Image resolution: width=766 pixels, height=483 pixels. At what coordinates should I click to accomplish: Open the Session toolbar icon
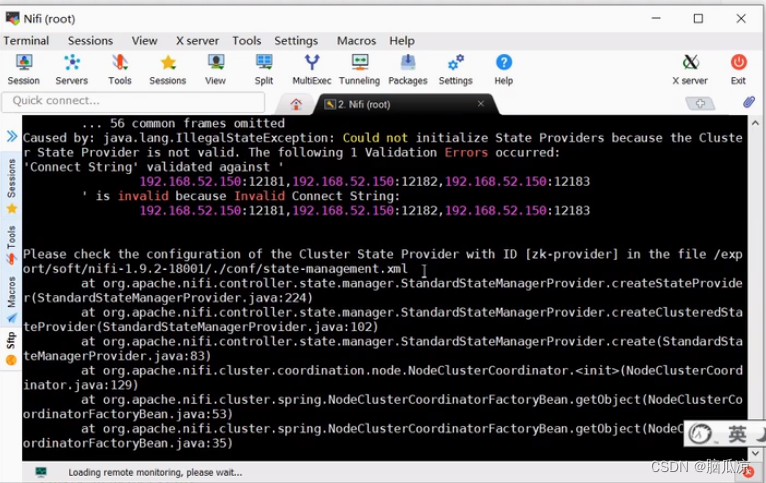23,69
